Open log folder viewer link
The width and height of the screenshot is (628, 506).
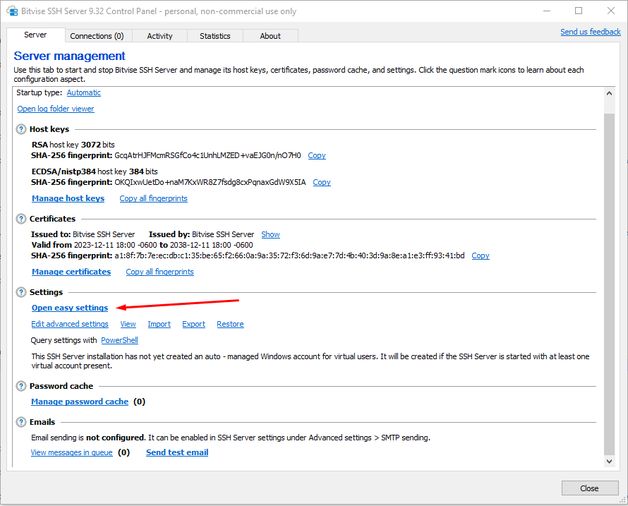coord(56,109)
